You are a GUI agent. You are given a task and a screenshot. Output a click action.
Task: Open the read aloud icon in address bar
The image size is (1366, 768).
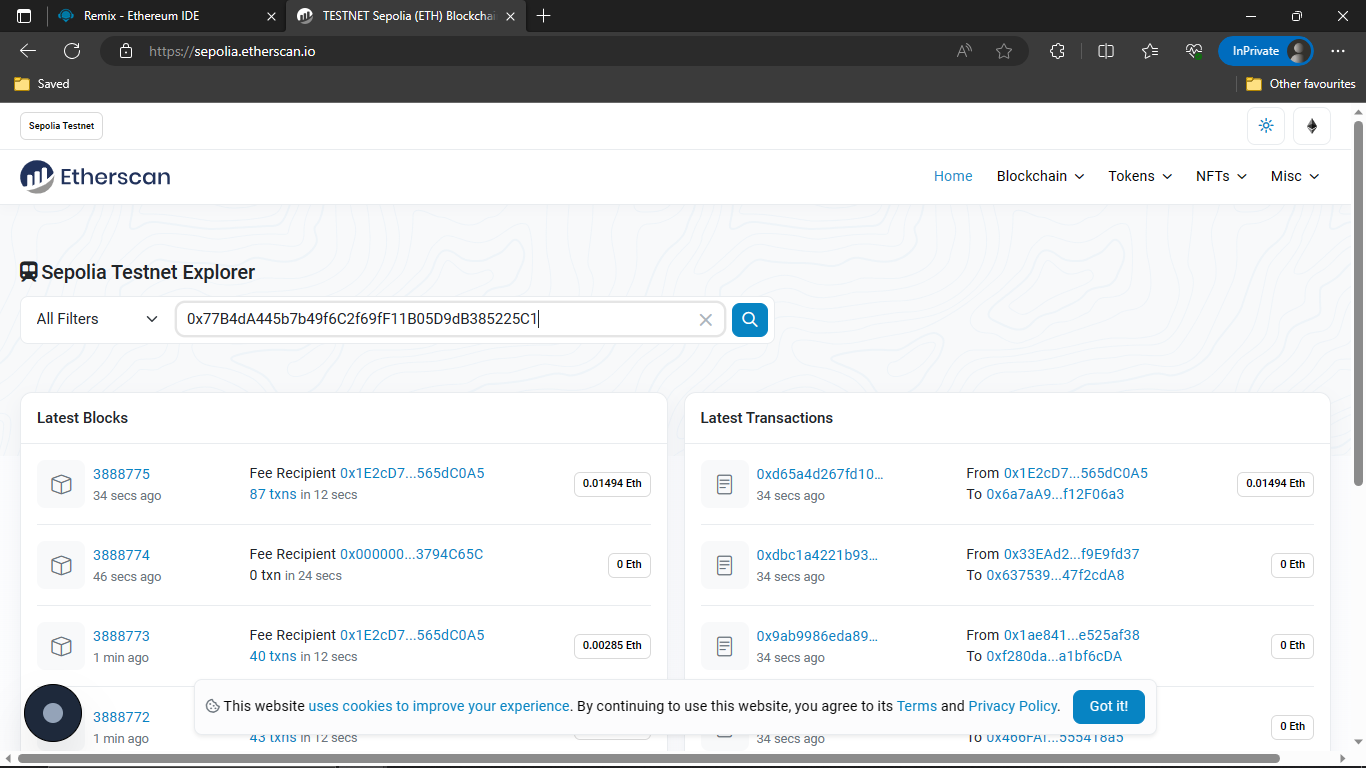[x=964, y=51]
